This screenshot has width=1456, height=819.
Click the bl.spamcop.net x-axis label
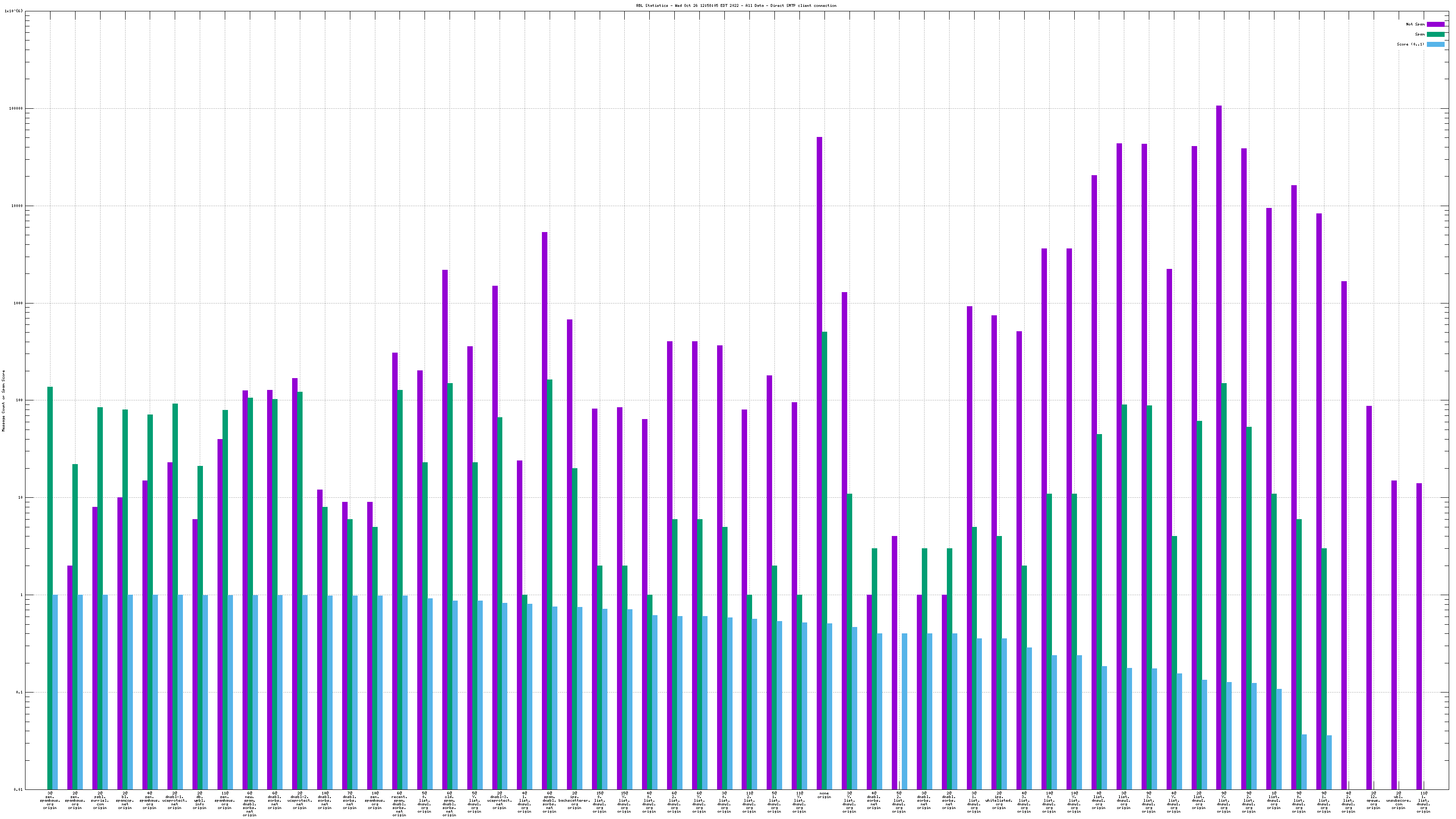125,800
